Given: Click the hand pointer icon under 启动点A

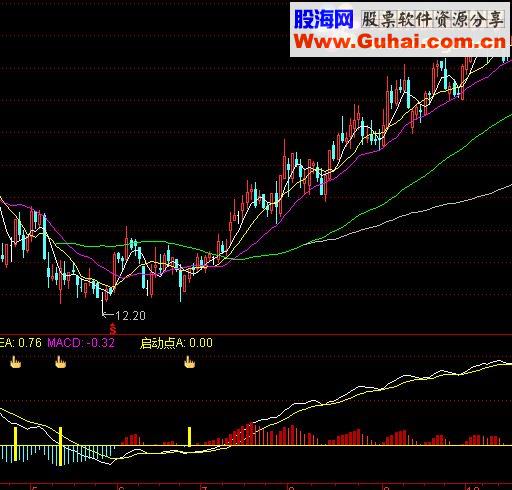Looking at the screenshot, I should 189,362.
